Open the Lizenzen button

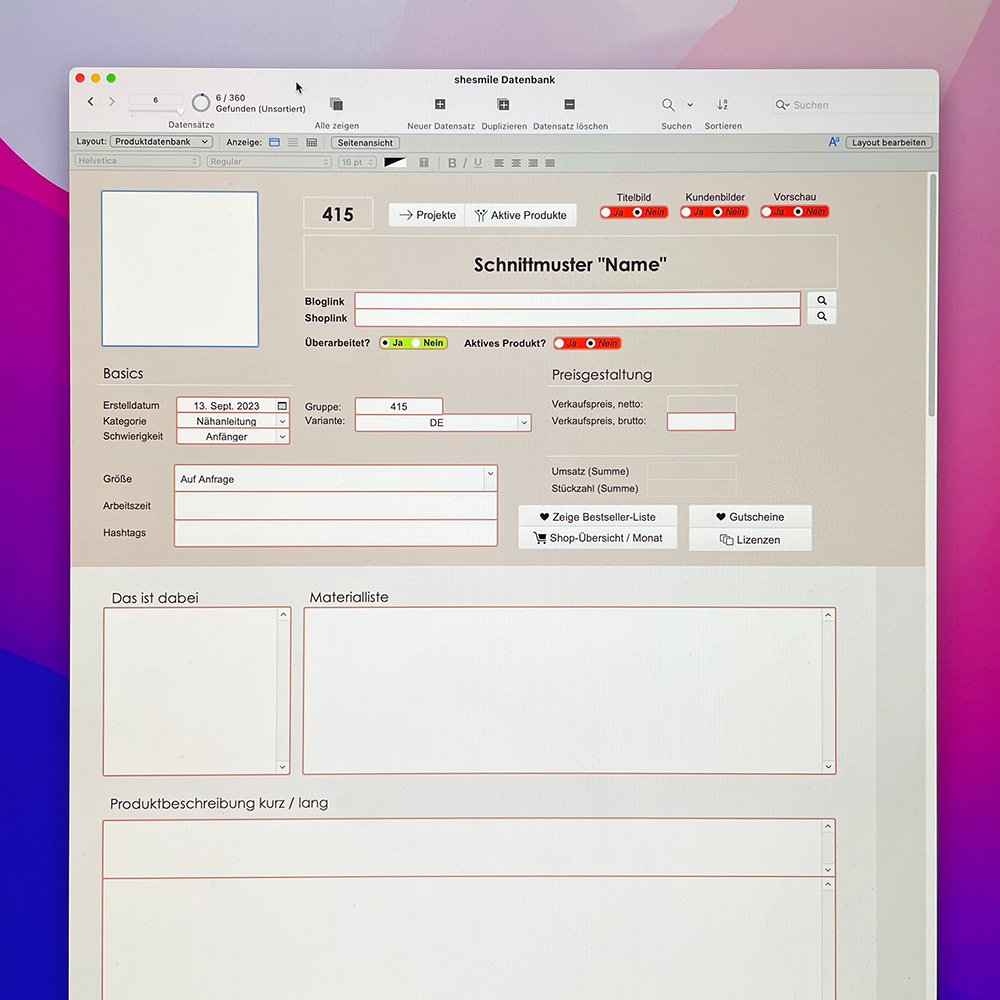(x=750, y=540)
